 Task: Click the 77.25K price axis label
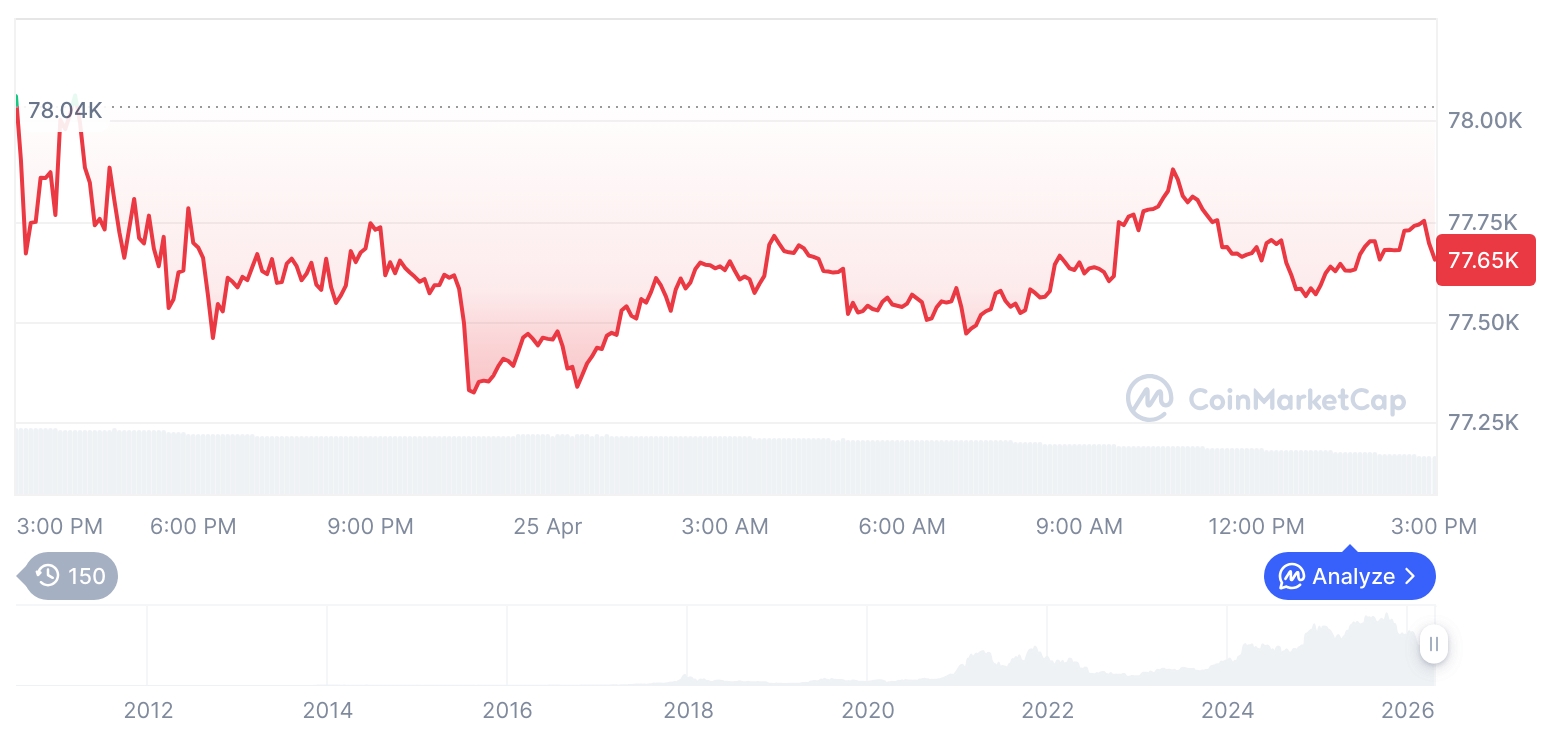[x=1483, y=423]
